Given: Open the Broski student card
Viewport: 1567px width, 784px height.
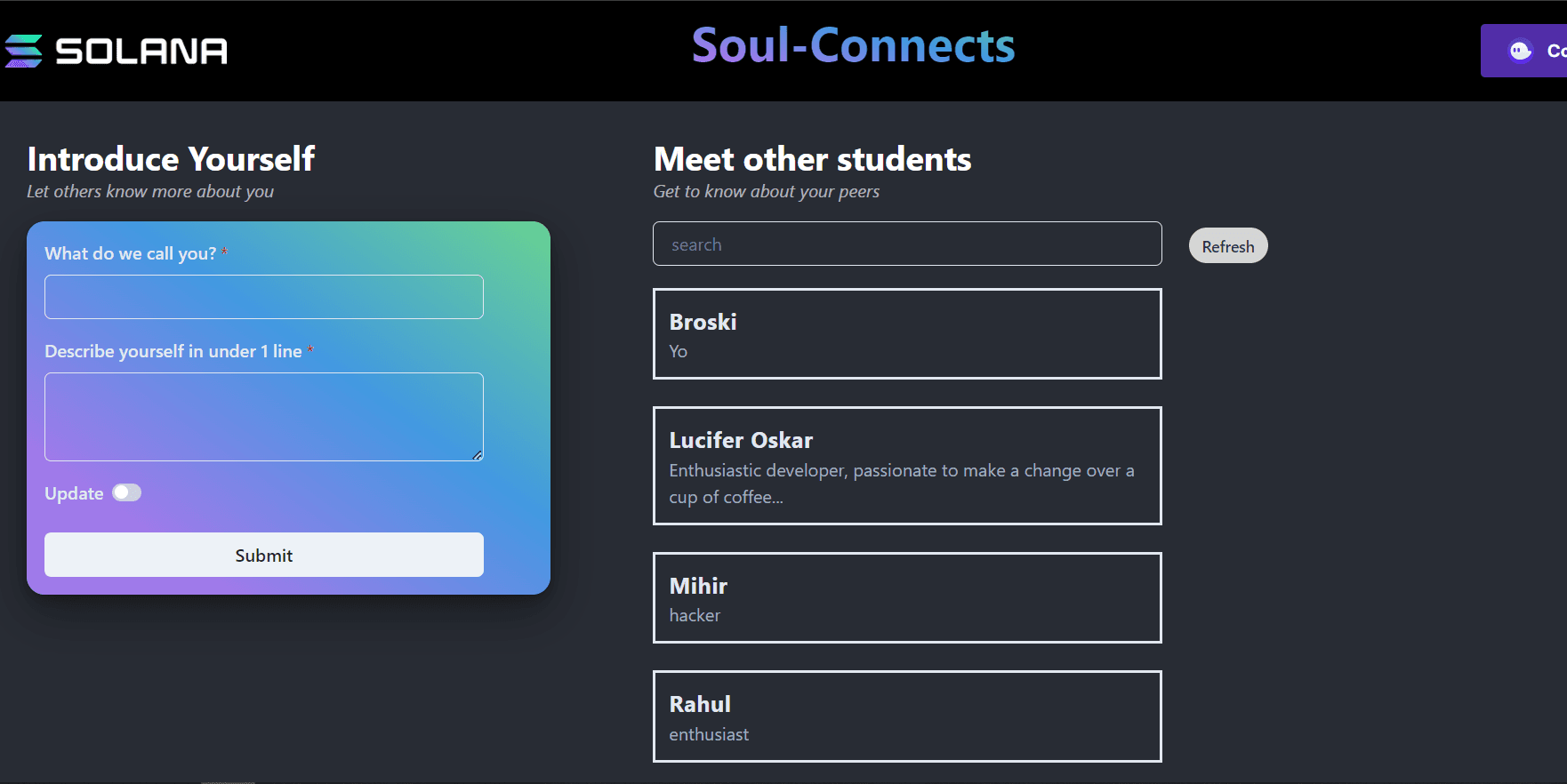Looking at the screenshot, I should click(907, 334).
